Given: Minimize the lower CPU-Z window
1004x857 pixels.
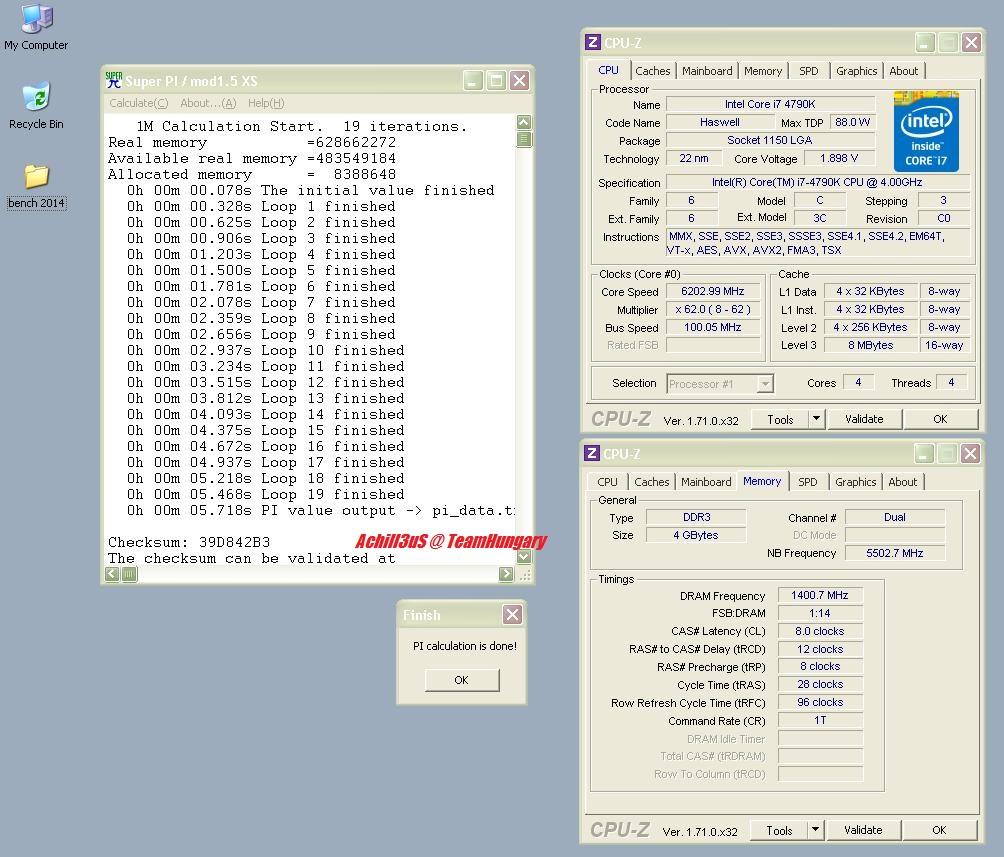Looking at the screenshot, I should click(x=923, y=454).
